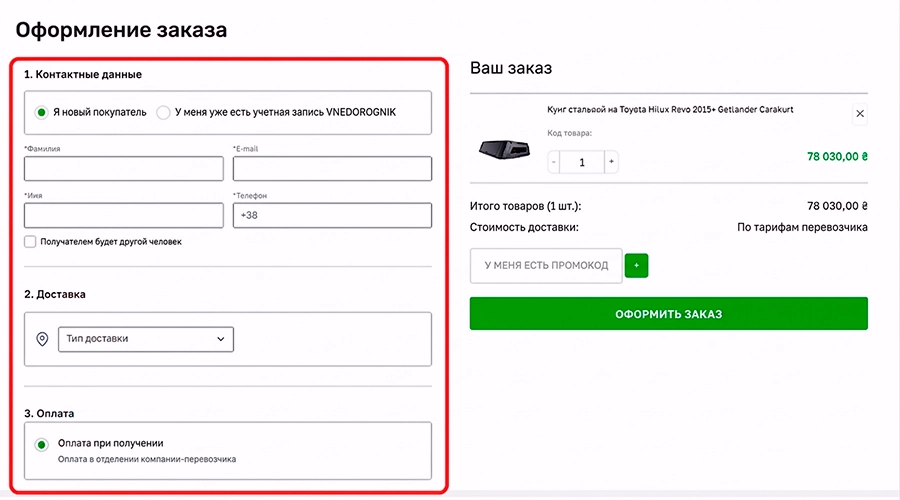Click the green plus promo code button
This screenshot has height=500, width=900.
pyautogui.click(x=637, y=265)
